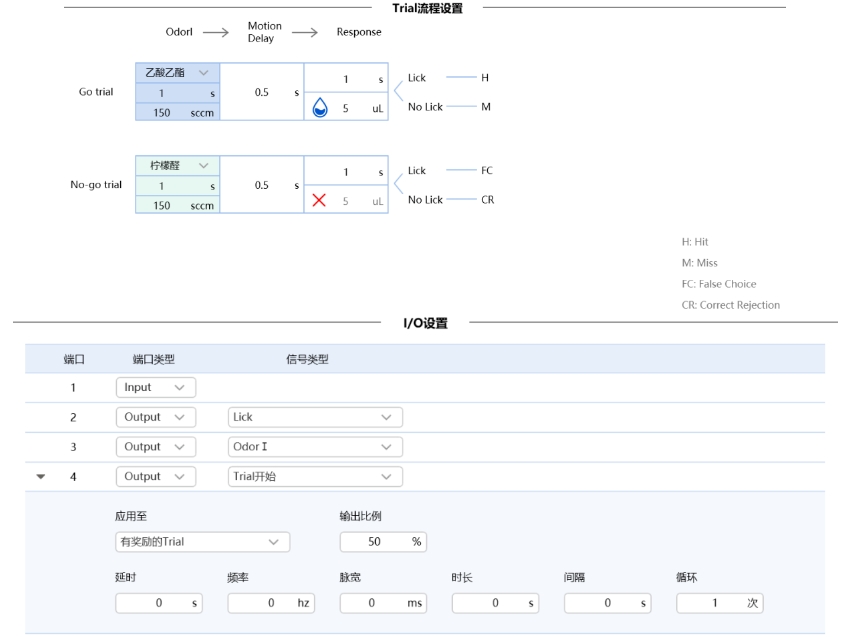This screenshot has width=859, height=637.
Task: Click the 间隔 interval input field
Action: [606, 604]
